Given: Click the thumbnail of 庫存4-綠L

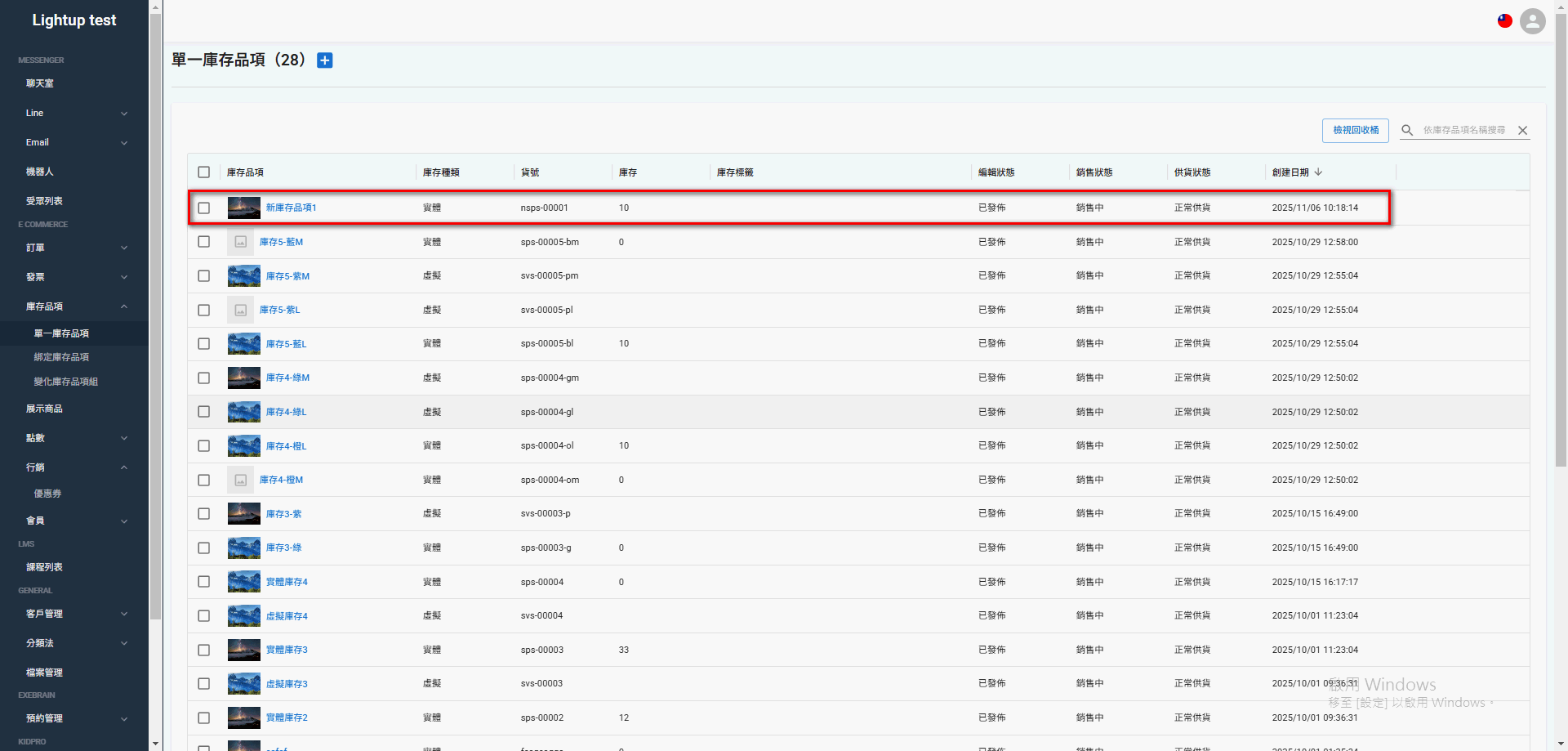Looking at the screenshot, I should pos(244,412).
